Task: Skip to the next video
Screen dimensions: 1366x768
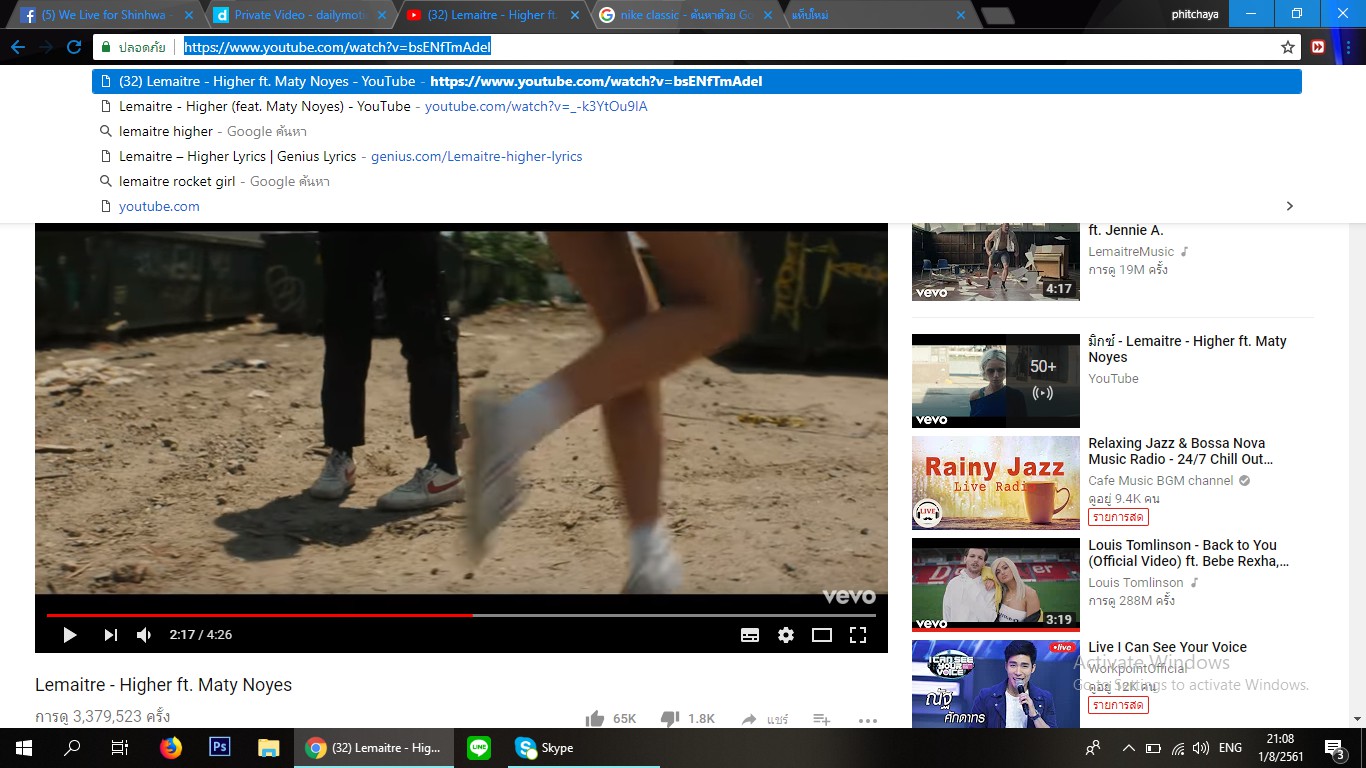Action: [110, 635]
